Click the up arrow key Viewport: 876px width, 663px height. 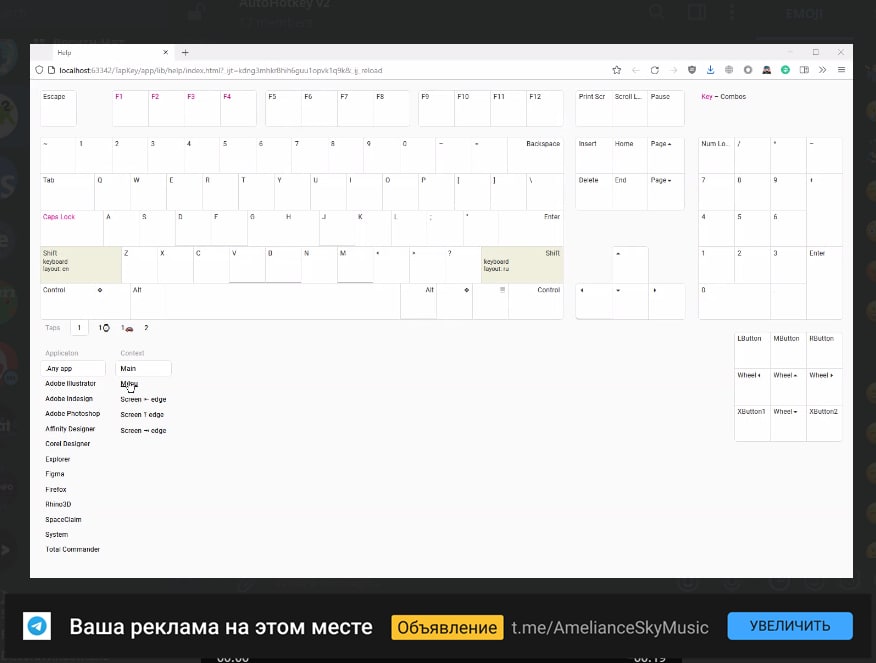630,265
